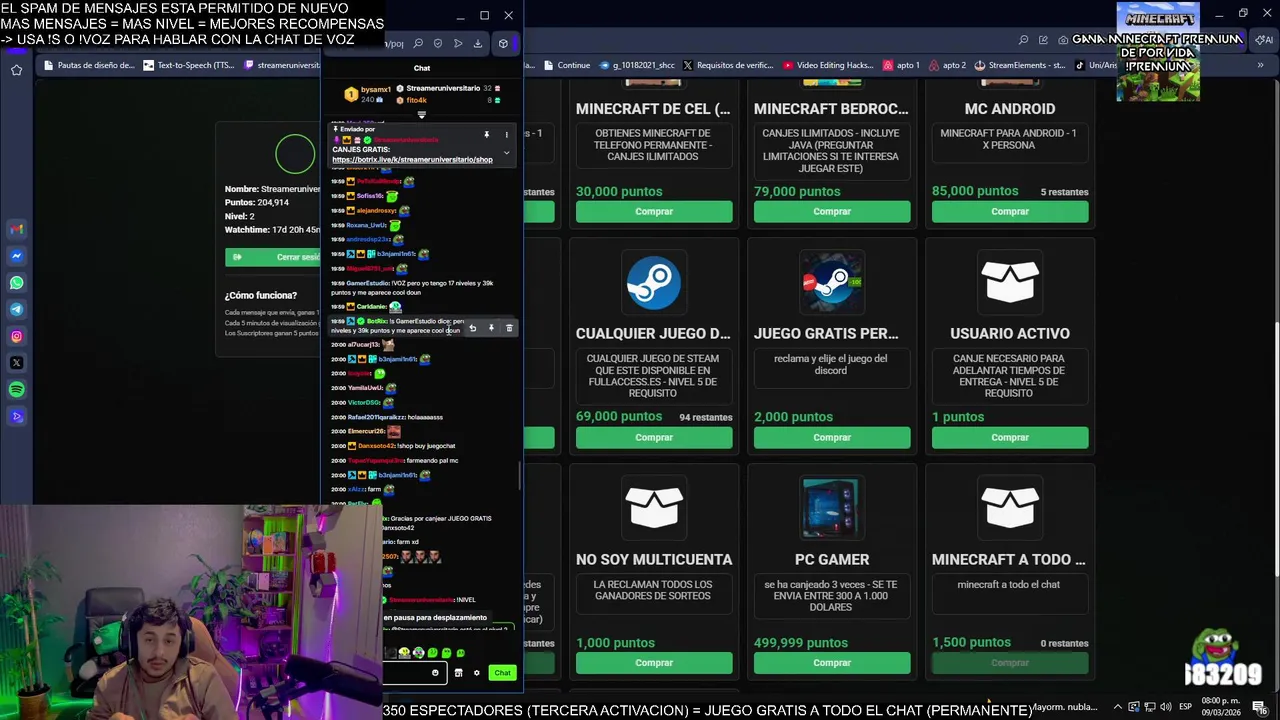Click the USUARIO ACTIVO box thumbnail
This screenshot has width=1280, height=720.
[1010, 283]
